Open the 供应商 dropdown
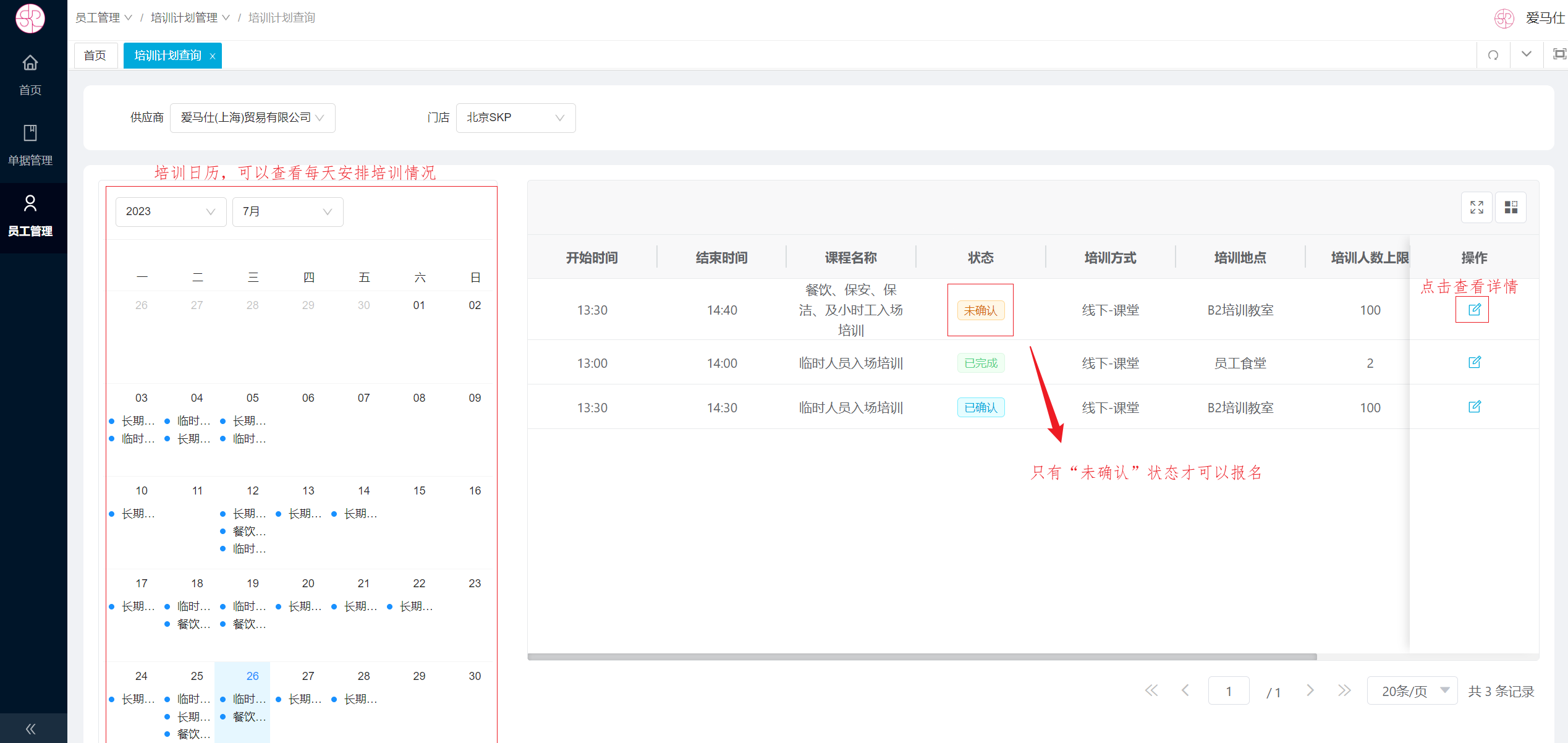 (252, 117)
